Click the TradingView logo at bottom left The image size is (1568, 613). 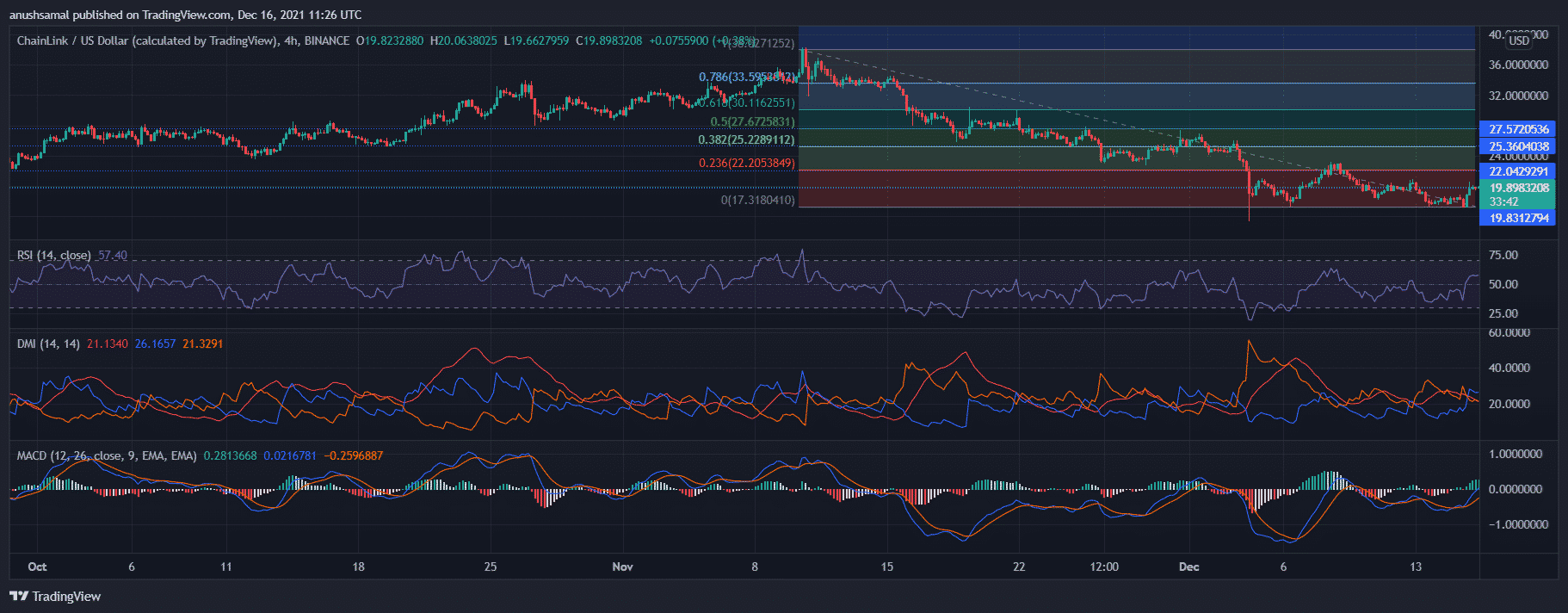(55, 596)
